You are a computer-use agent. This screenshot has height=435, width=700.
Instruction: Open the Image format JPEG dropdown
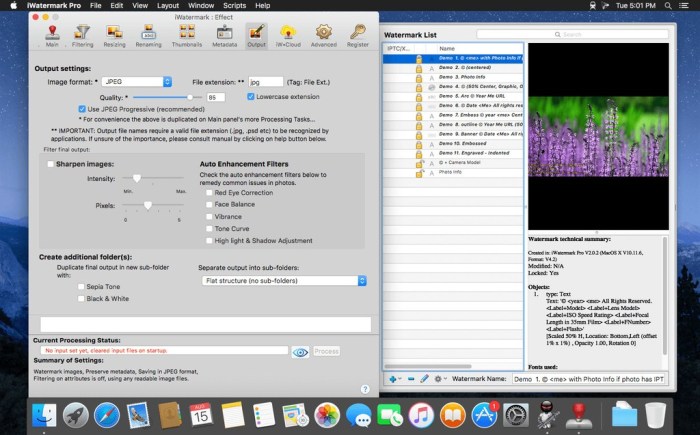coord(138,81)
